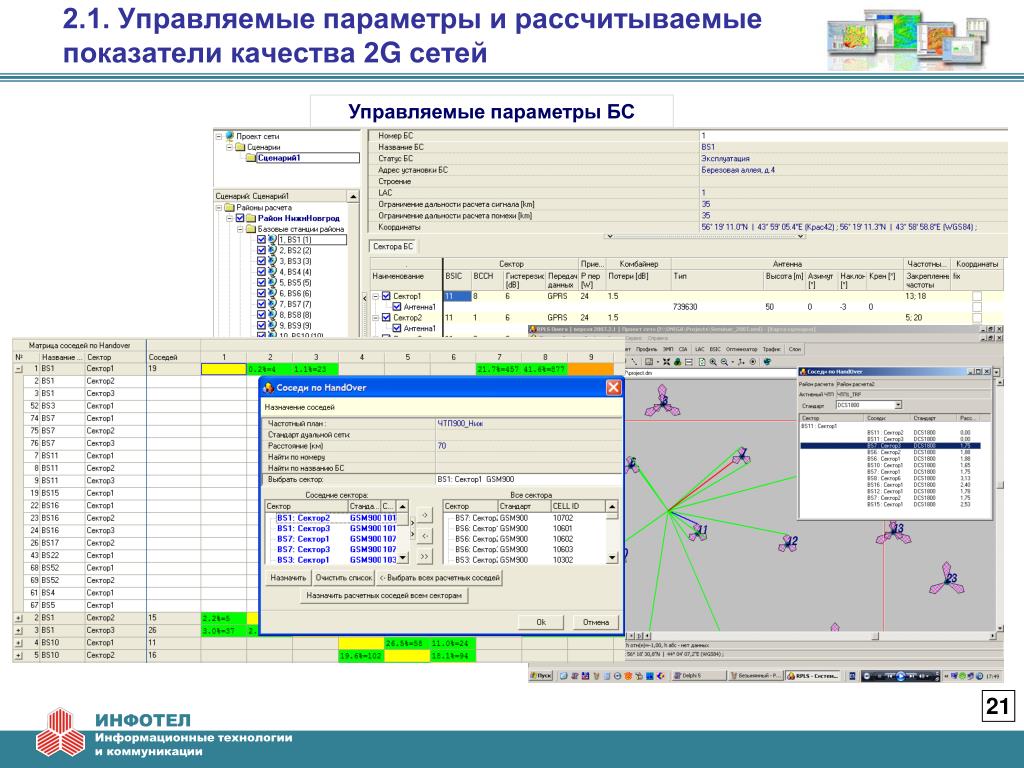1024x768 pixels.
Task: Switch to Delphi 6 taskbar button
Action: click(x=699, y=676)
